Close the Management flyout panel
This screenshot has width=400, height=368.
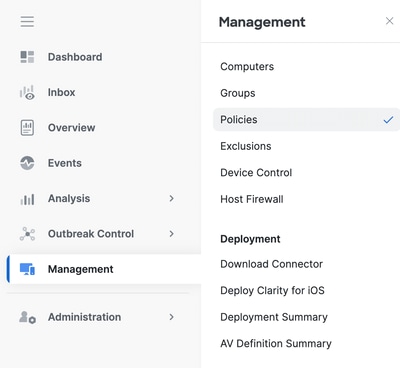click(x=389, y=21)
